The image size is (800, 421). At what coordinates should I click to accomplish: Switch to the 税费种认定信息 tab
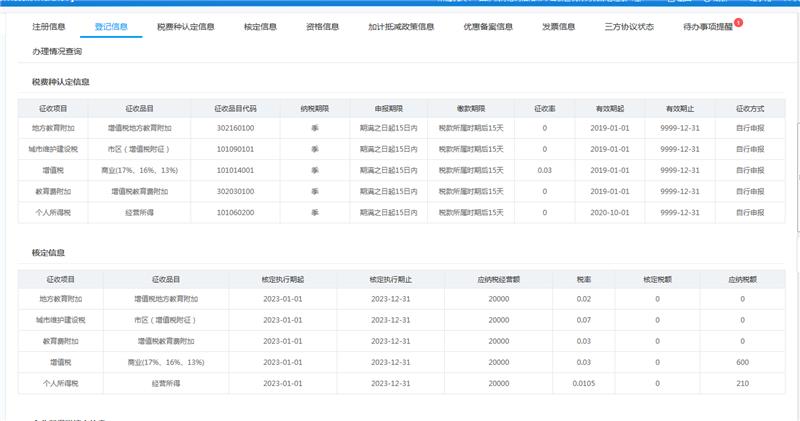pyautogui.click(x=186, y=28)
